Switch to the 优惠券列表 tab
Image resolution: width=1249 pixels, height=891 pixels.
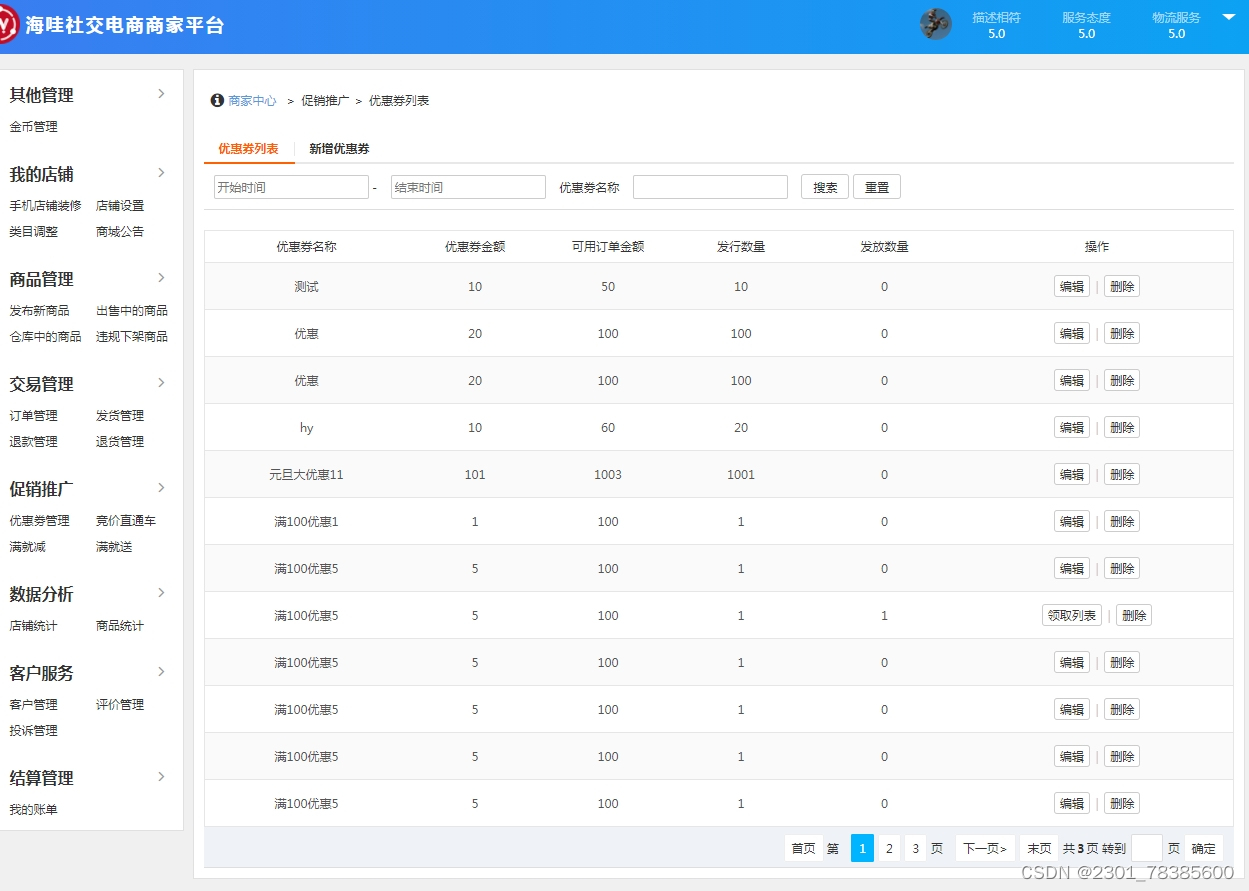click(x=248, y=149)
